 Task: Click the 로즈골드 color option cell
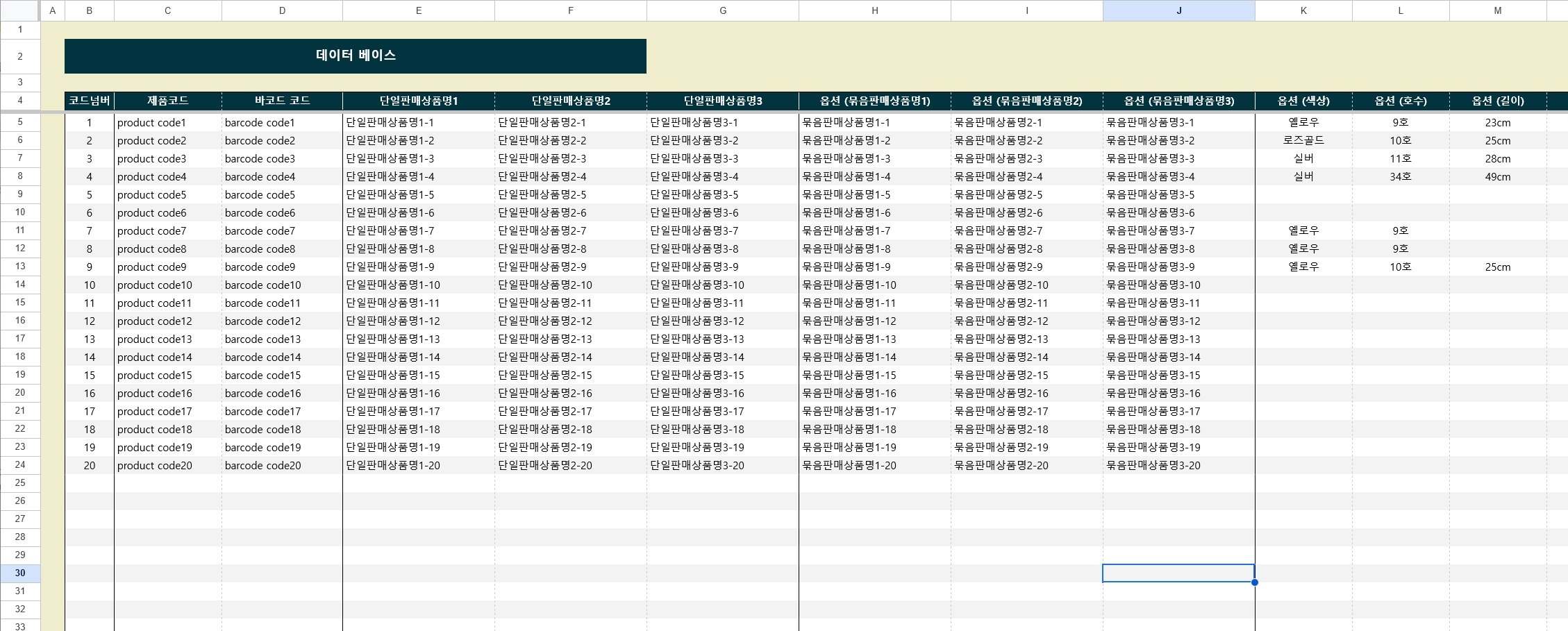(1303, 140)
